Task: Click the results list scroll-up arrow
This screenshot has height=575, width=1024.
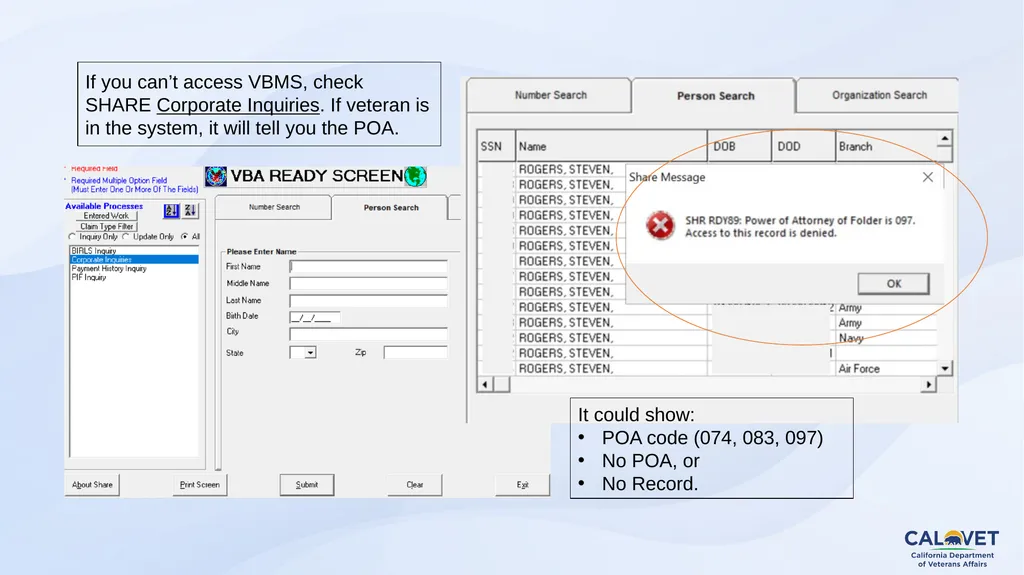Action: 944,139
